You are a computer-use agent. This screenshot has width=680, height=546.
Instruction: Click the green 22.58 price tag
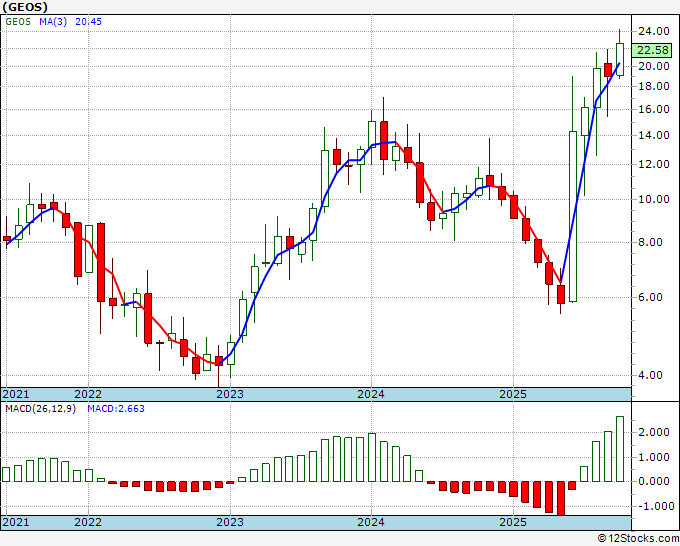pos(653,50)
